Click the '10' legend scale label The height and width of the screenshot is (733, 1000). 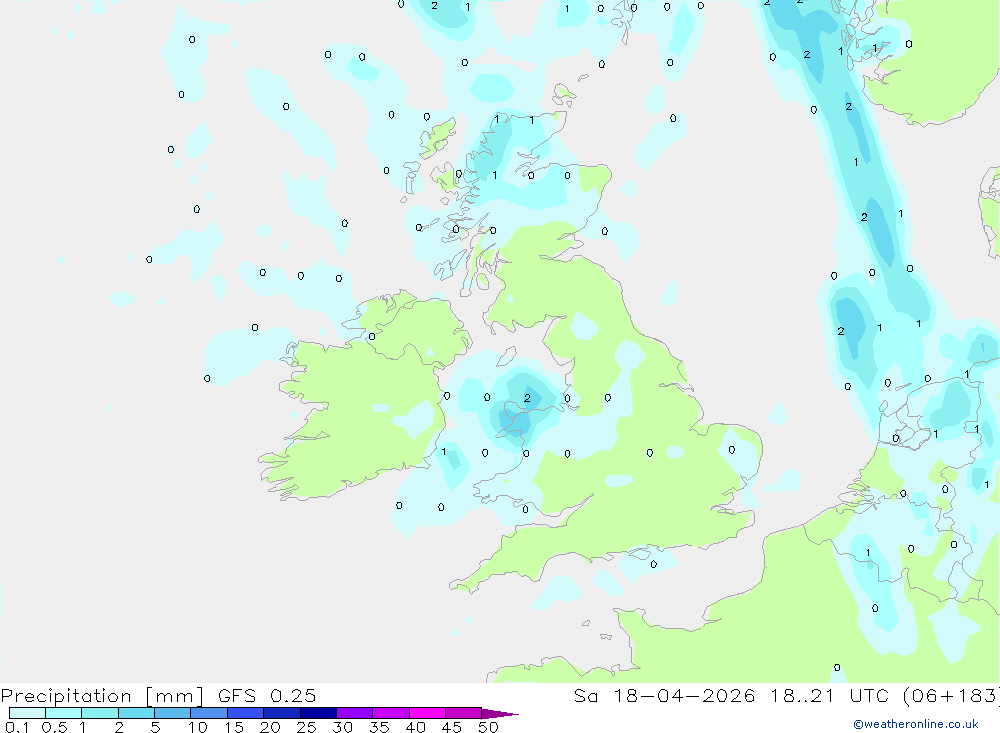(198, 727)
